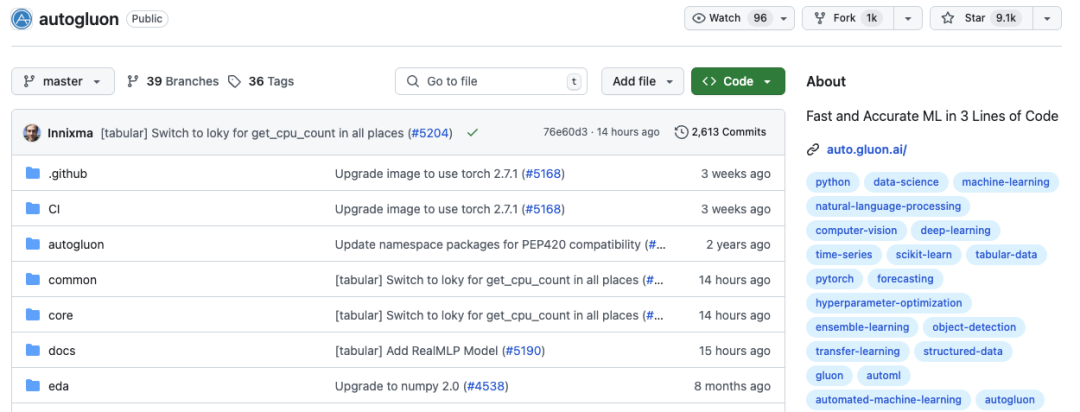Open #5190 RealMLP pull request link
The width and height of the screenshot is (1080, 412).
tap(523, 351)
